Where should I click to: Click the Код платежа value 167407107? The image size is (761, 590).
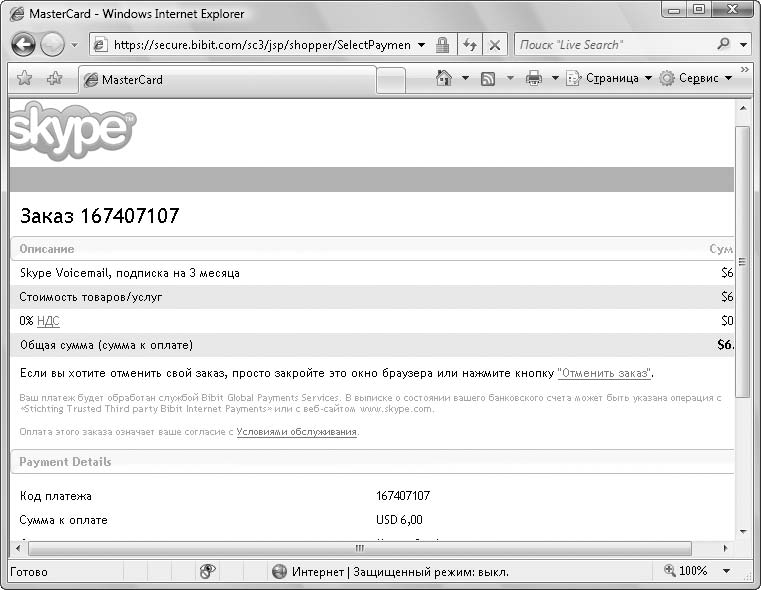pyautogui.click(x=403, y=496)
